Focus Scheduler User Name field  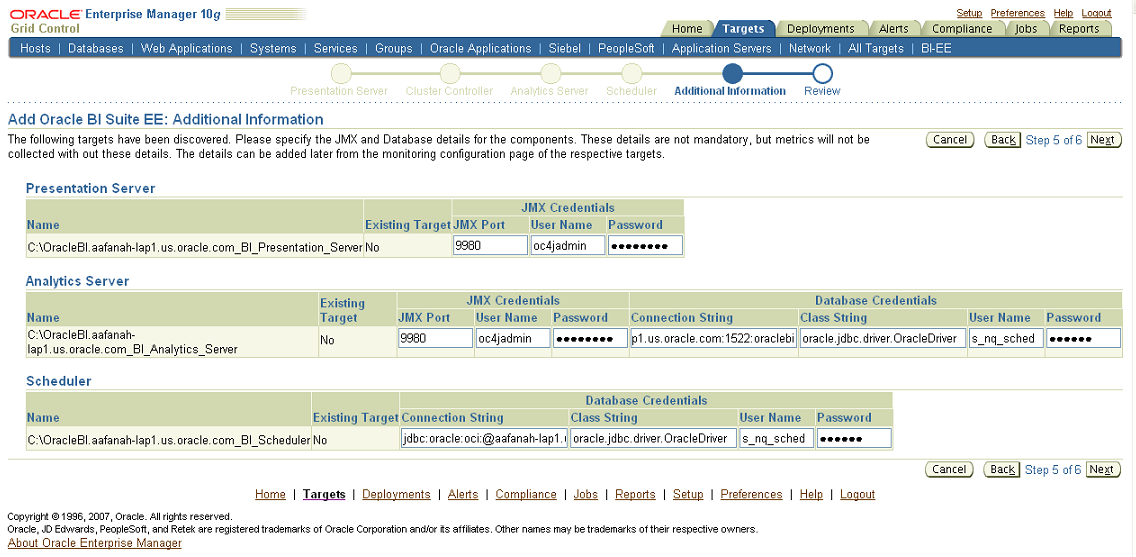coord(777,438)
